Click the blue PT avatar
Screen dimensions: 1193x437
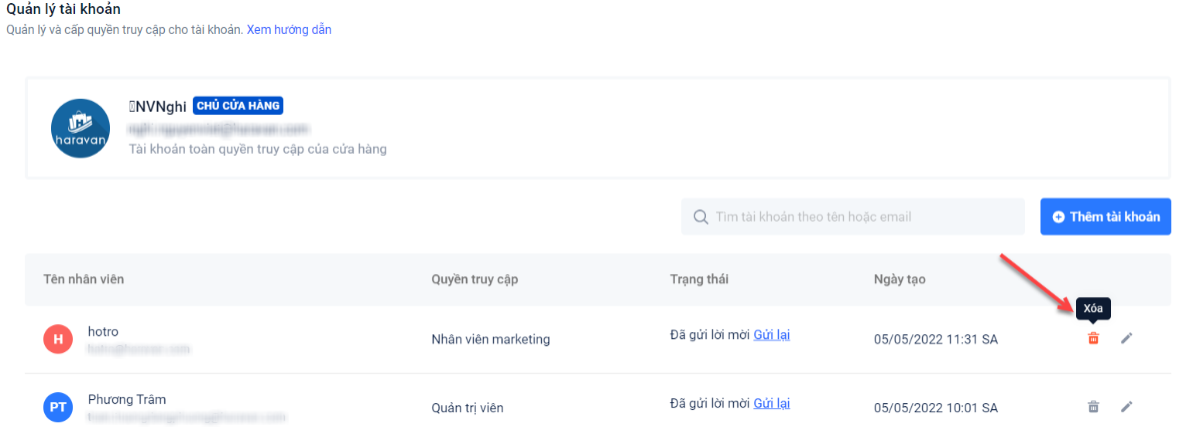pyautogui.click(x=58, y=407)
